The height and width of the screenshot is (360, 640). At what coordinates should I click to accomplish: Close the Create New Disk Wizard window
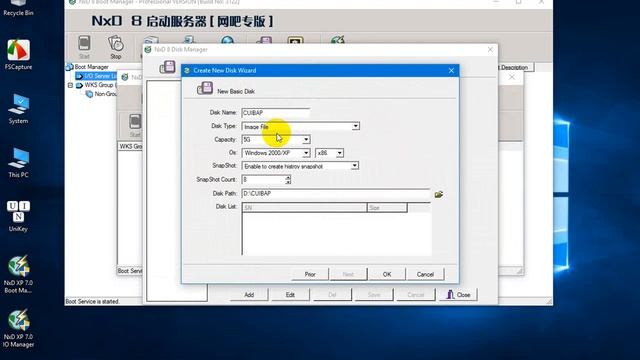pos(451,71)
